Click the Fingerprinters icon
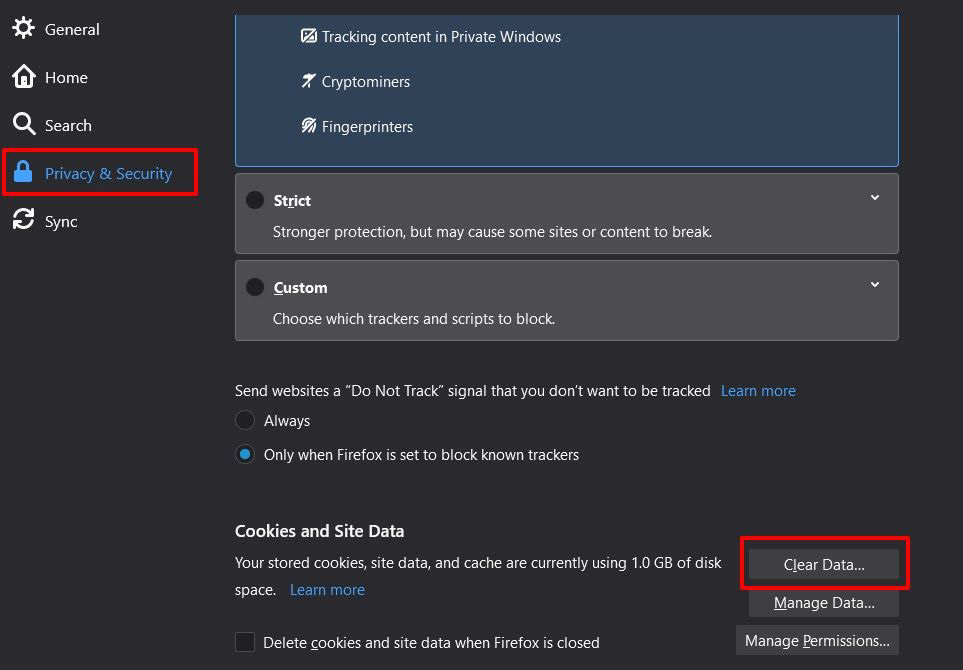Image resolution: width=963 pixels, height=670 pixels. 308,126
